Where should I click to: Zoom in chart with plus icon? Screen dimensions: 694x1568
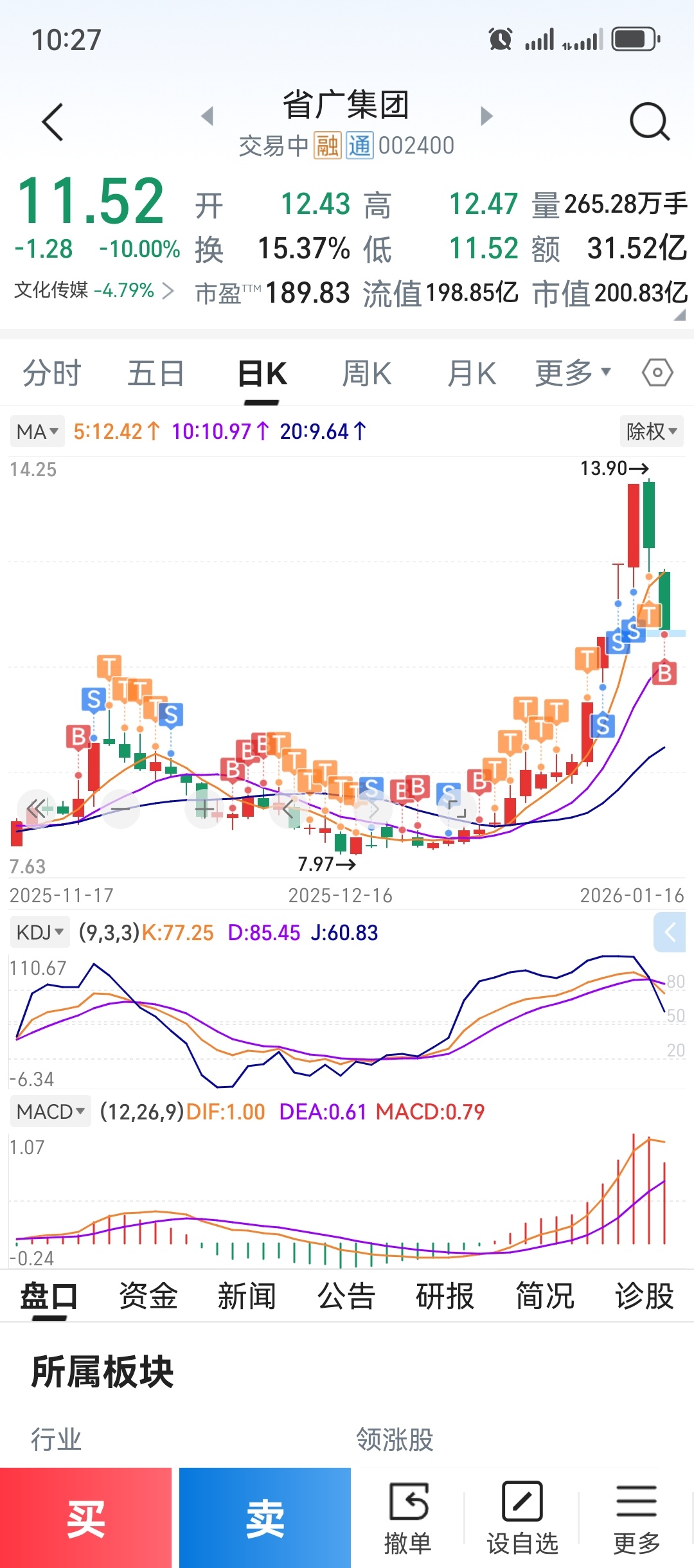click(204, 808)
